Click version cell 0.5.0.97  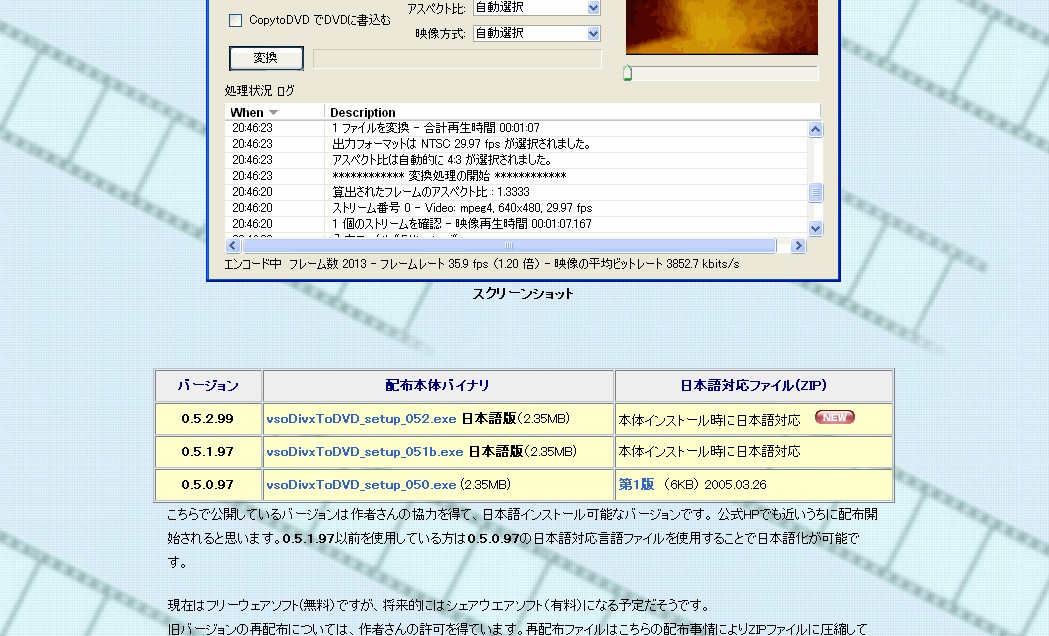pyautogui.click(x=208, y=485)
